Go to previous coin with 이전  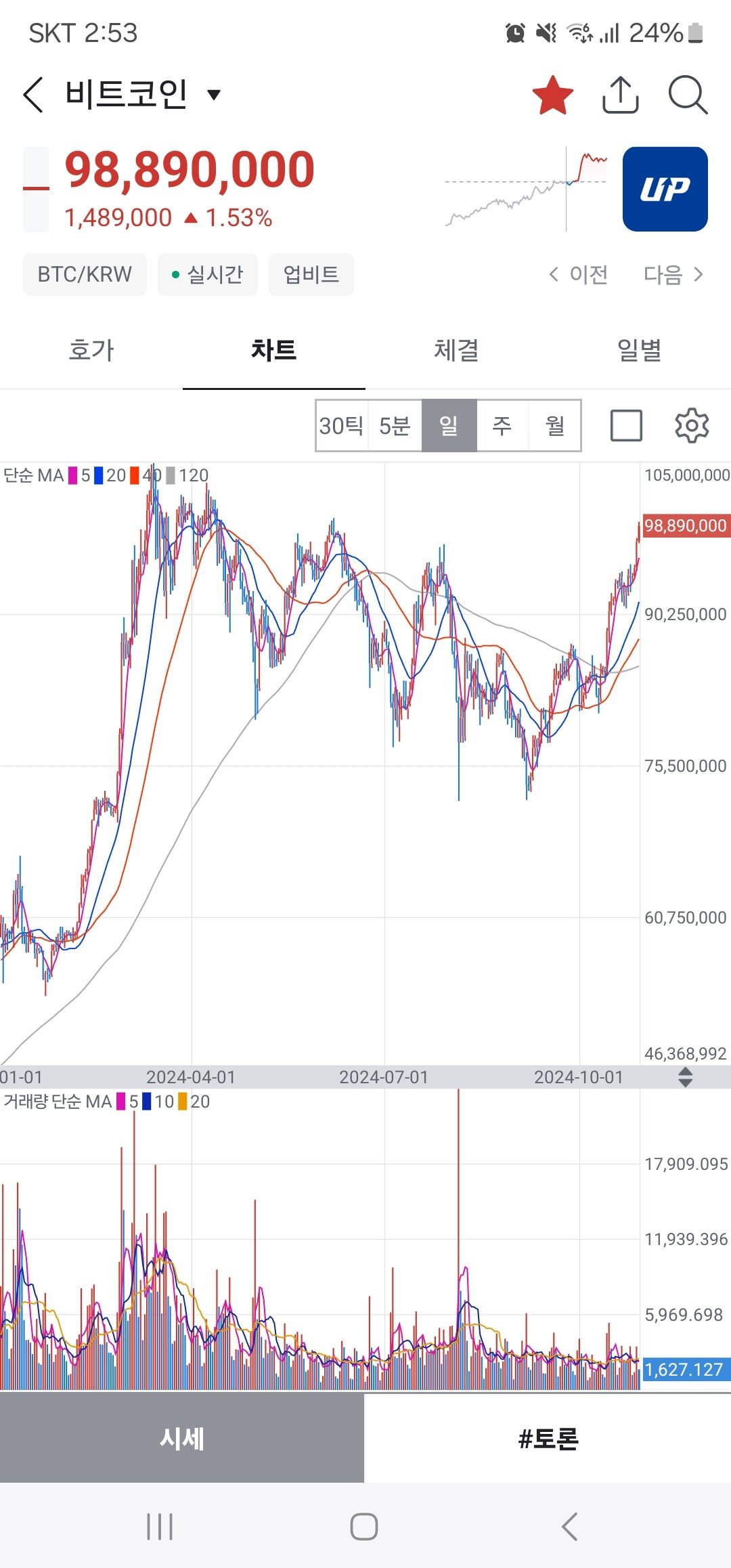point(579,275)
